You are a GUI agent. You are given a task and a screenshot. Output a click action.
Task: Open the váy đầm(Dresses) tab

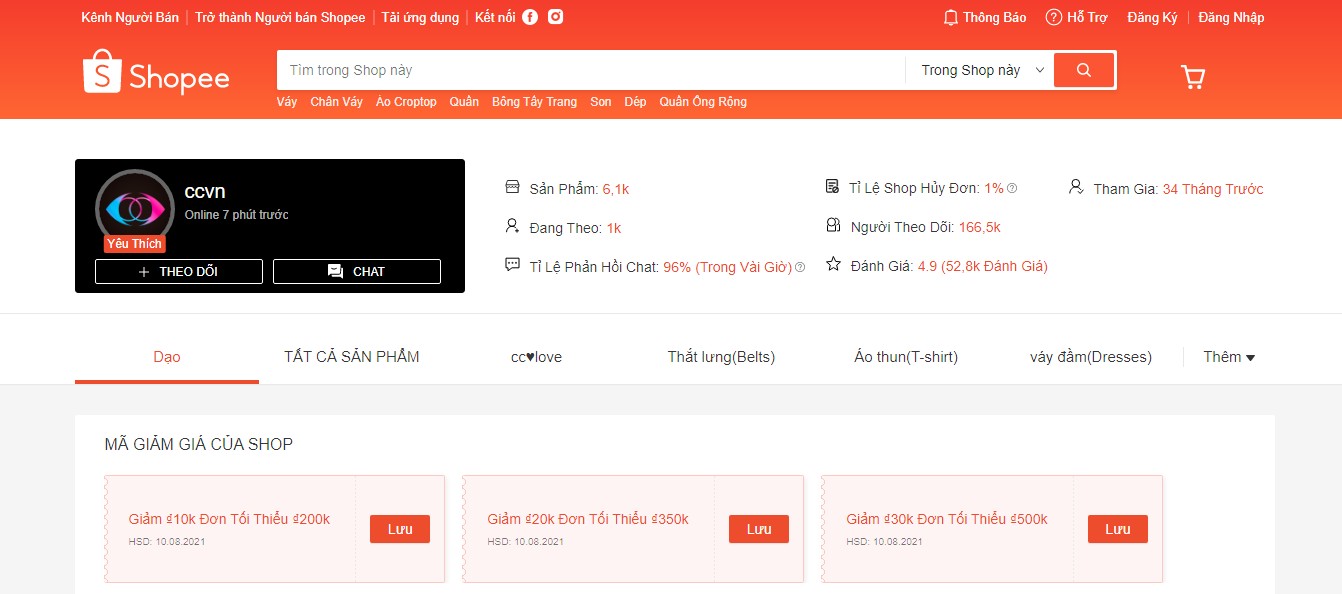(x=1091, y=357)
